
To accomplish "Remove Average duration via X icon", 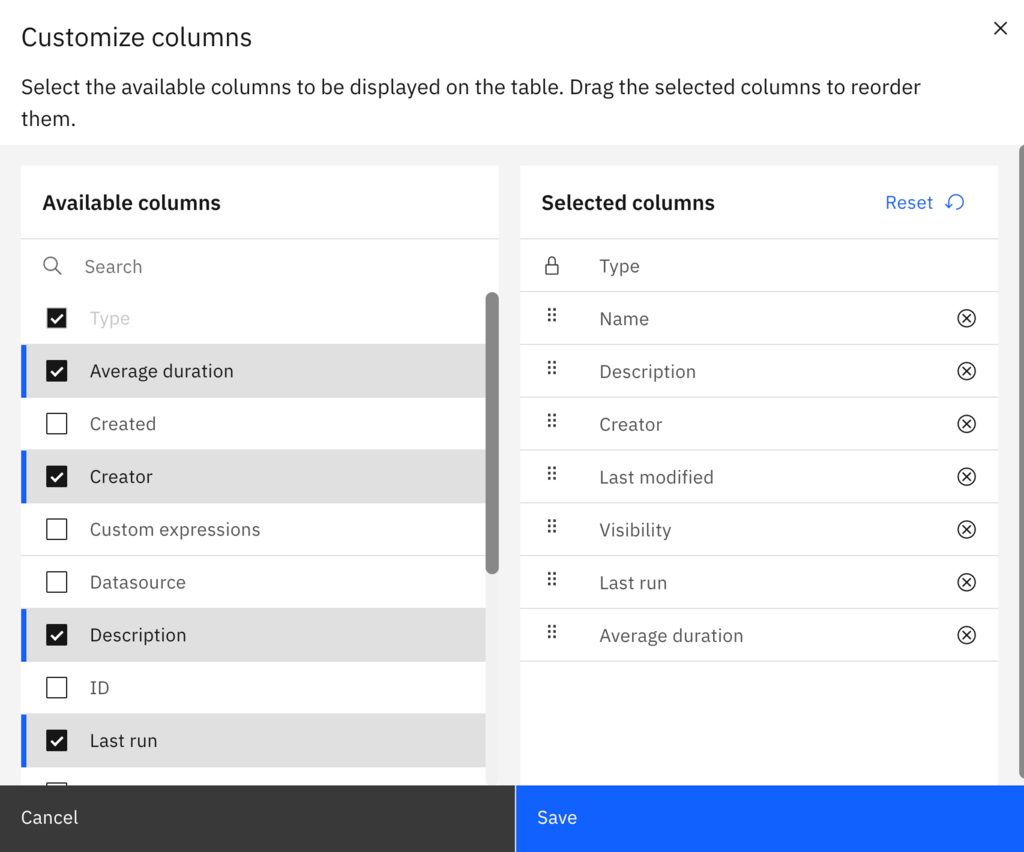I will [966, 635].
